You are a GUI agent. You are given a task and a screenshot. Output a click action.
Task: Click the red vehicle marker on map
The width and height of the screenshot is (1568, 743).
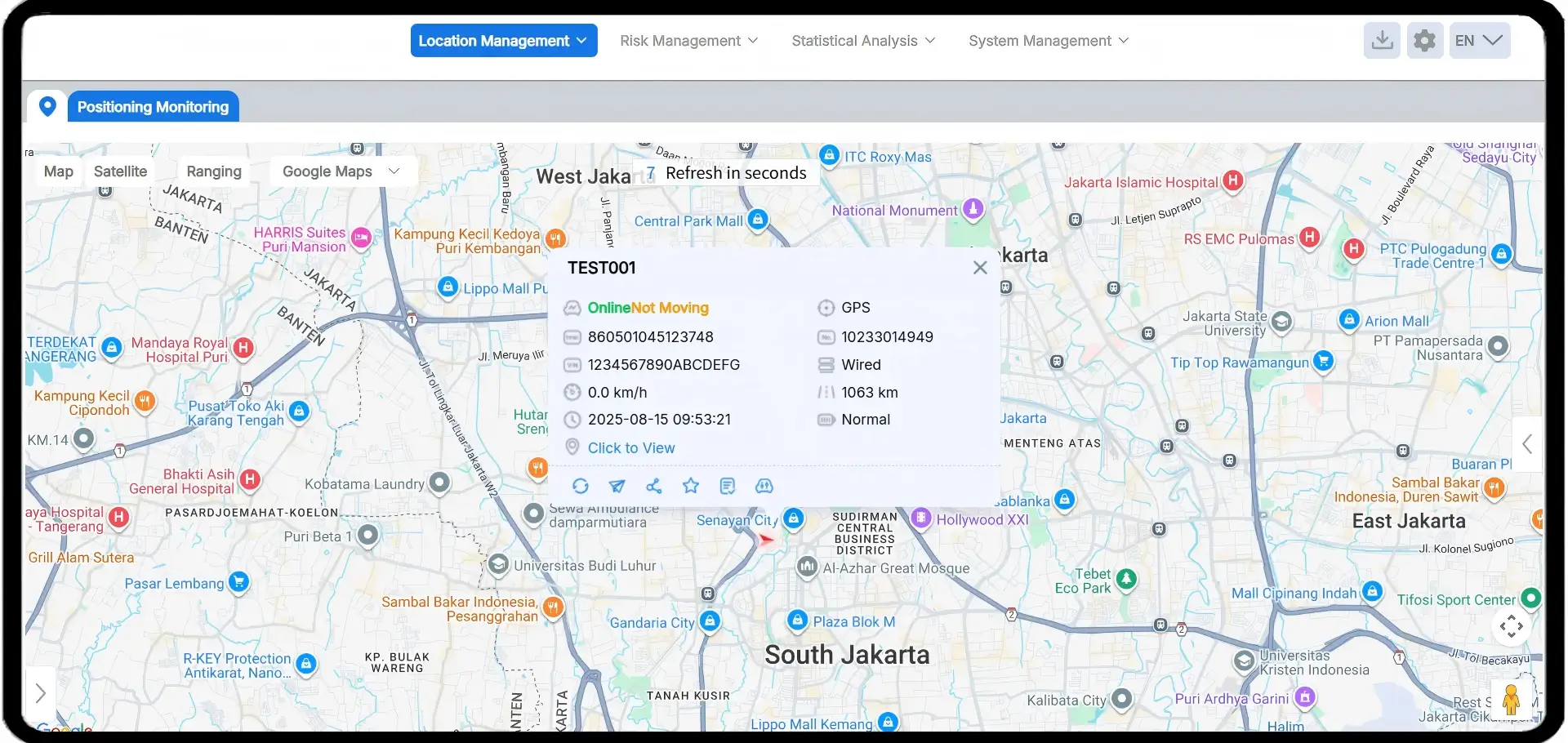(x=765, y=540)
